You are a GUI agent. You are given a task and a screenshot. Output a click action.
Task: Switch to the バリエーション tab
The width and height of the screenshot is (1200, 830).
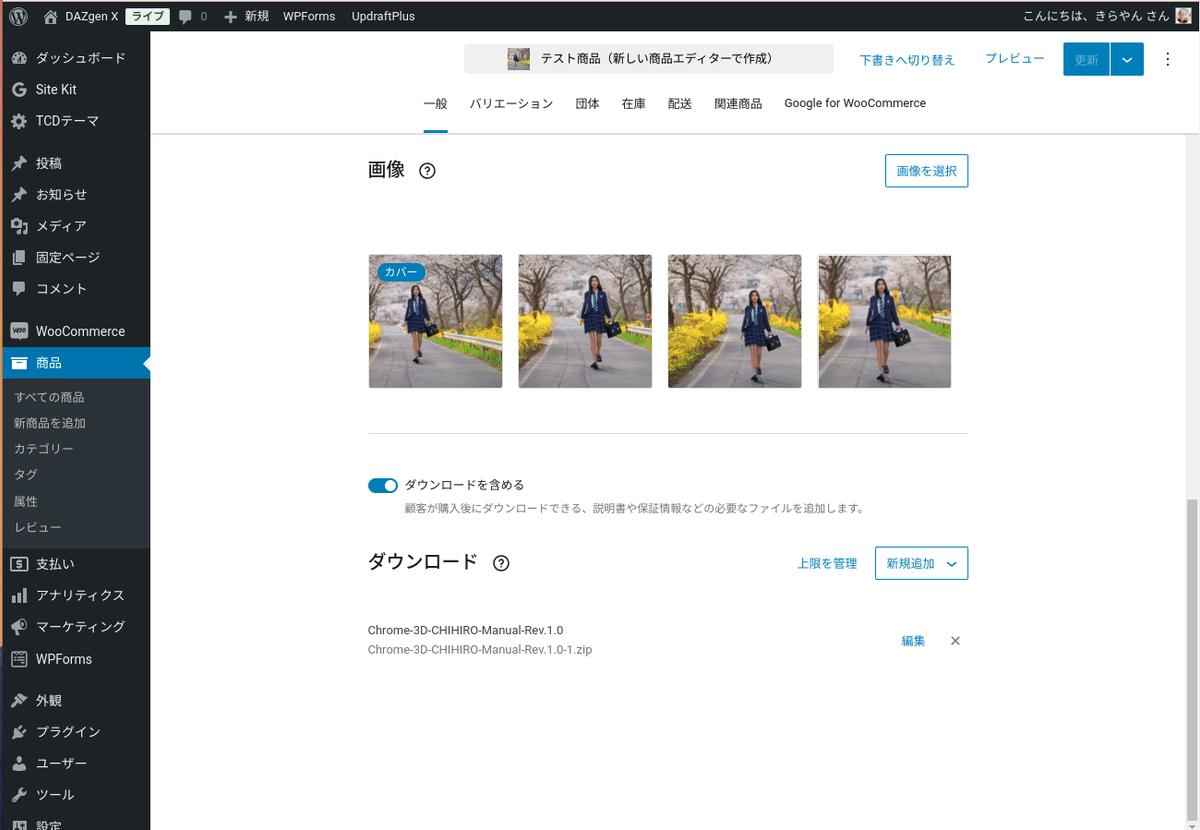click(511, 103)
